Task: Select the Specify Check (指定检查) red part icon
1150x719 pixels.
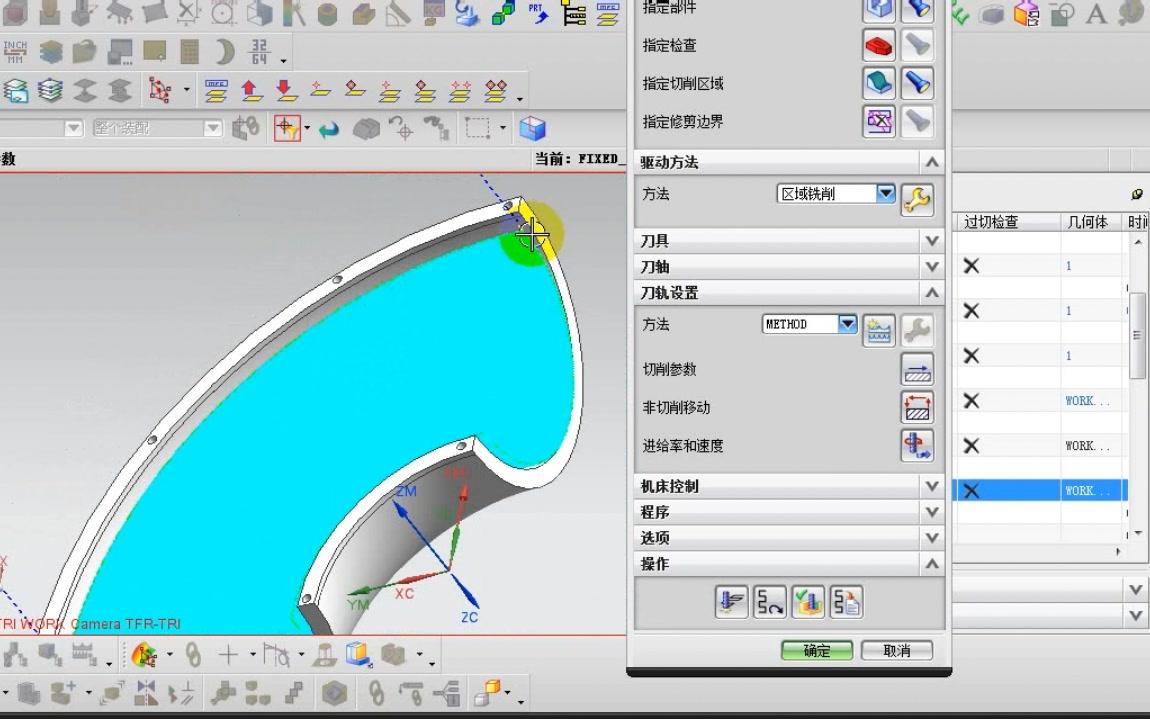Action: tap(878, 45)
